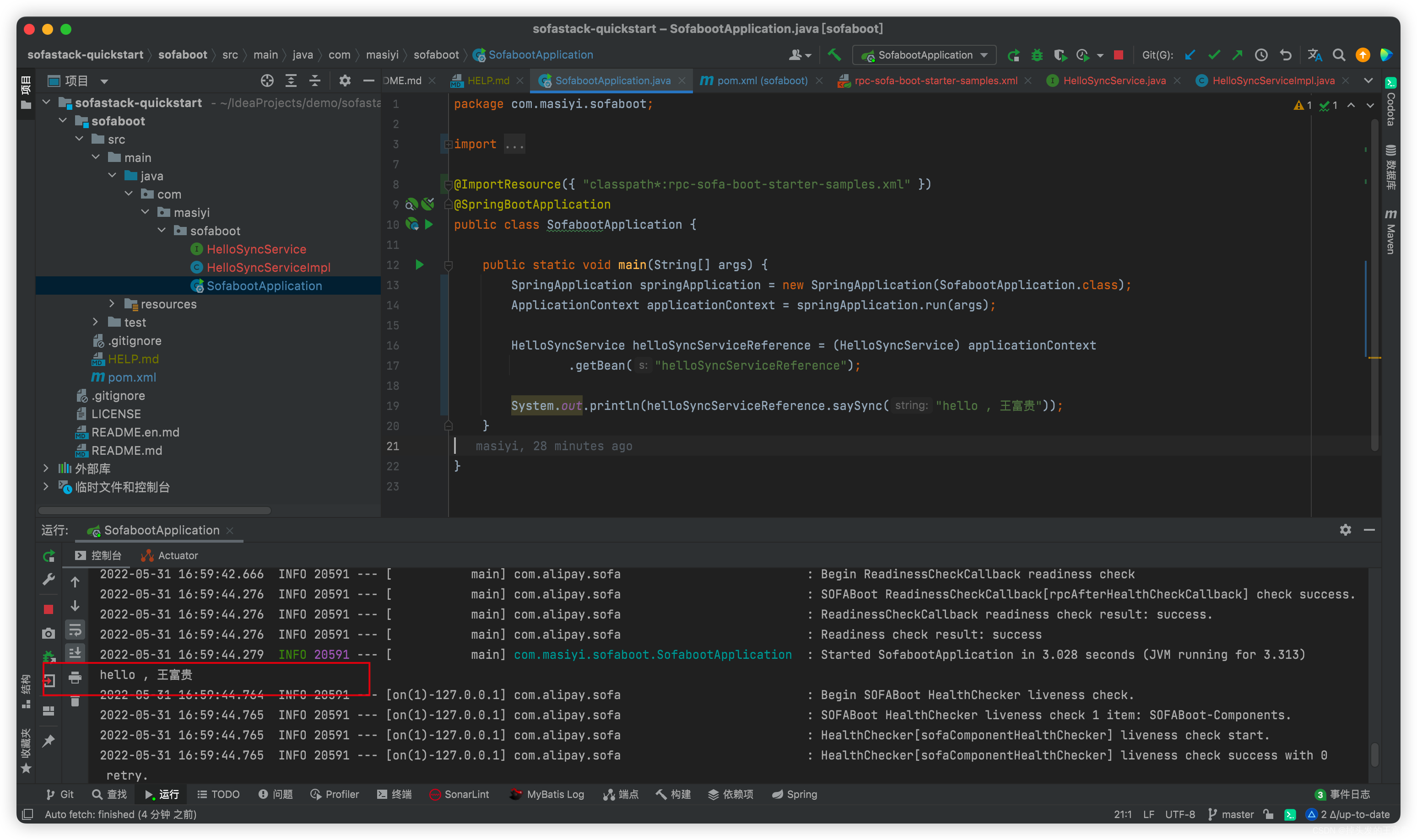Collapse the src folder node
Image resolution: width=1417 pixels, height=840 pixels.
tap(79, 139)
